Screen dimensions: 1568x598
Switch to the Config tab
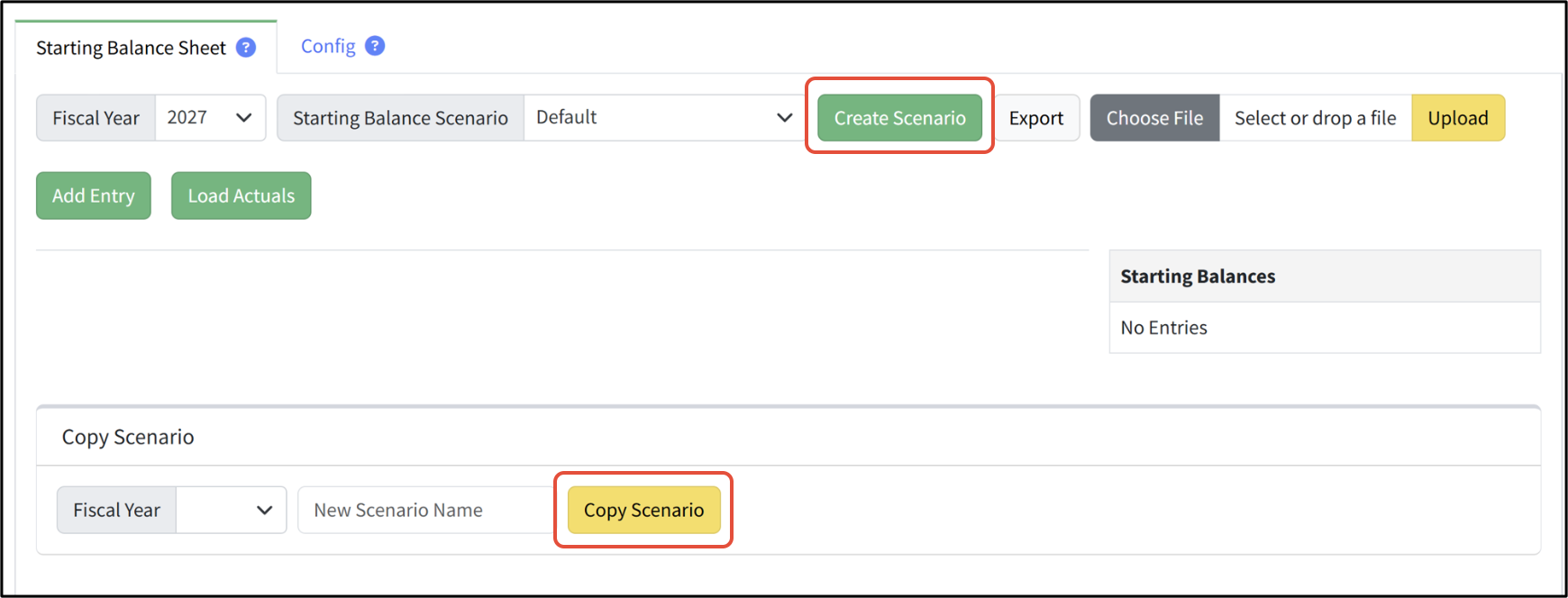click(x=328, y=46)
